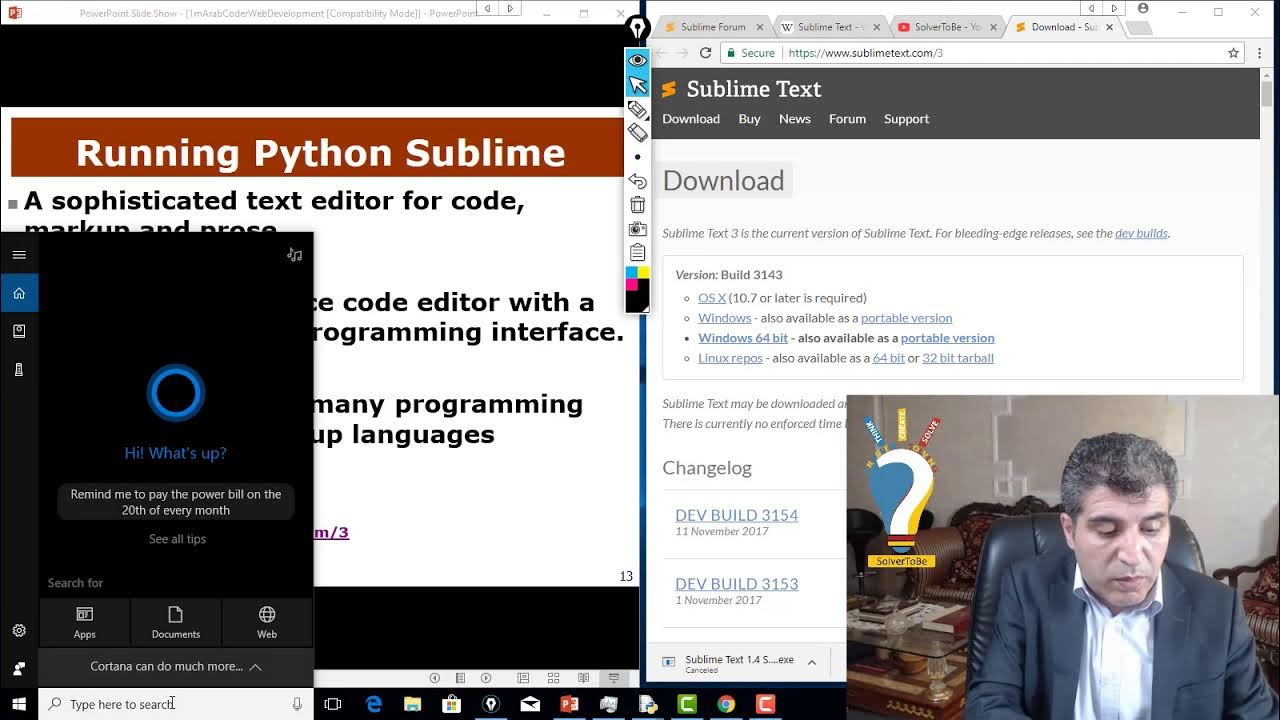Click the music recognition icon in Cortana

(x=294, y=254)
